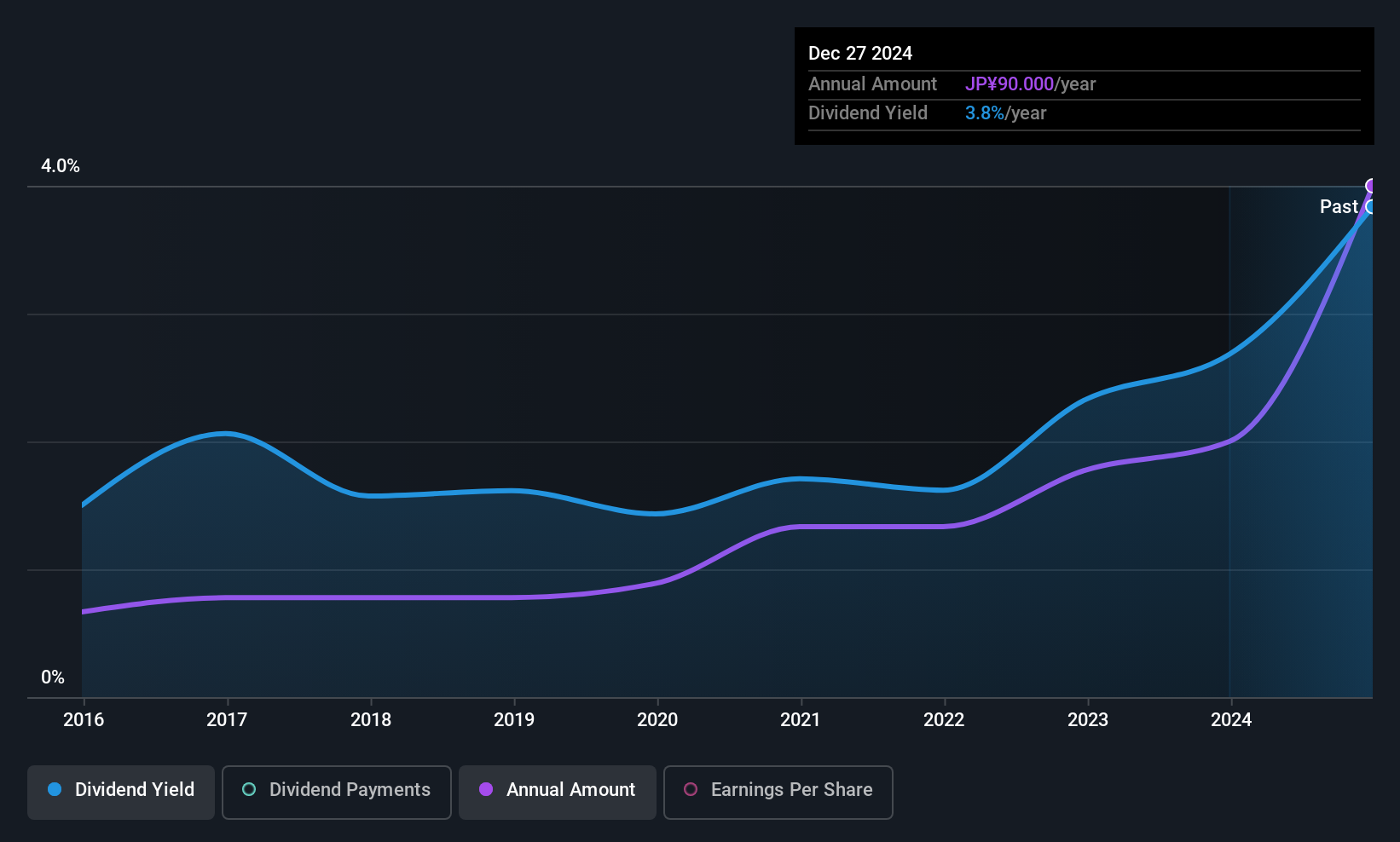
Task: Click the 4.0% y-axis label
Action: click(61, 166)
